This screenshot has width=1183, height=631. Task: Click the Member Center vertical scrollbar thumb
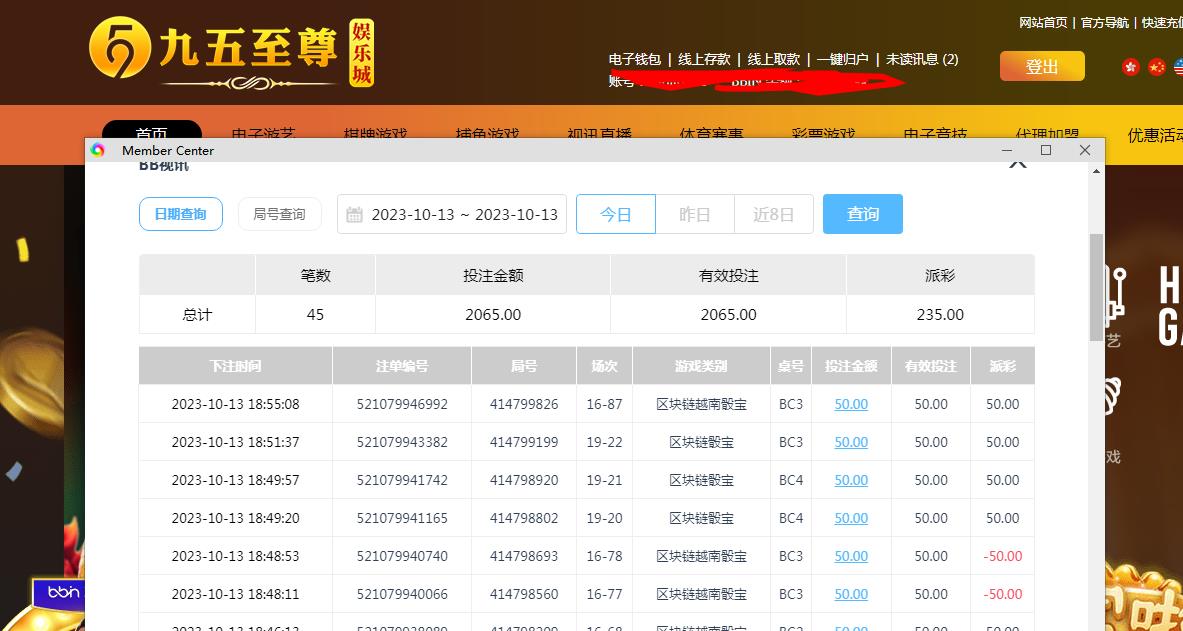coord(1096,285)
